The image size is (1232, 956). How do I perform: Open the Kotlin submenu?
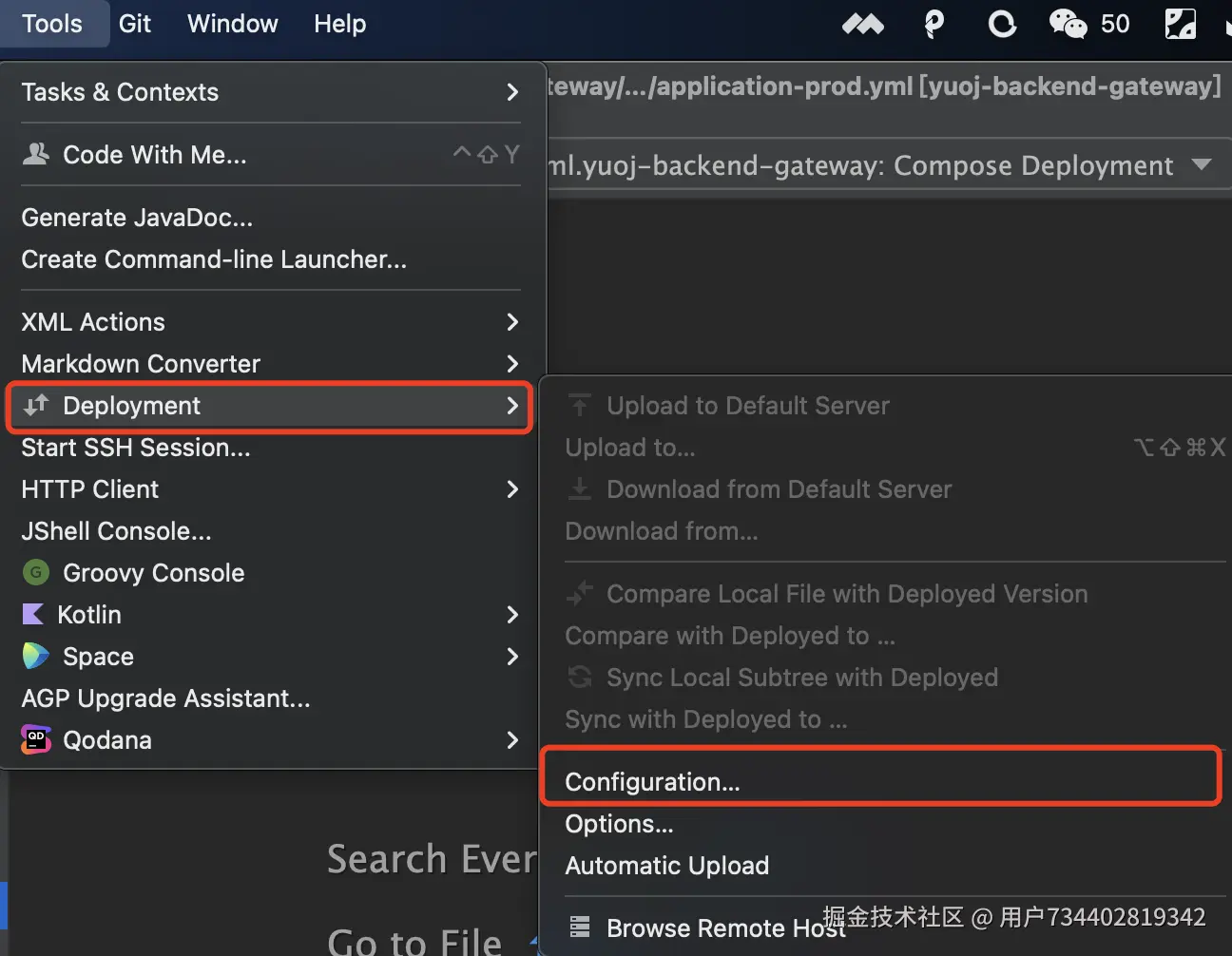pyautogui.click(x=271, y=615)
